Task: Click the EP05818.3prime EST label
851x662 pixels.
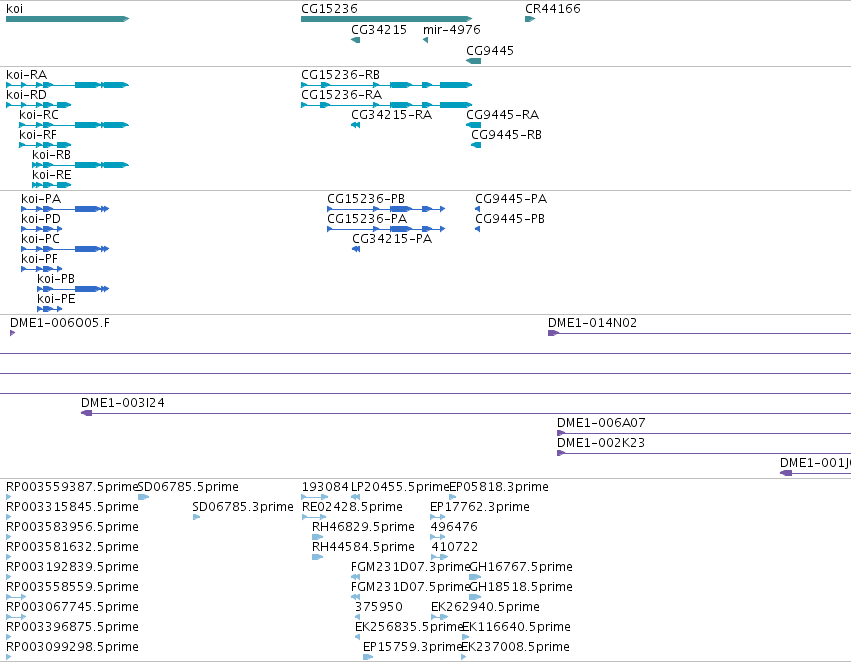Action: click(x=499, y=487)
